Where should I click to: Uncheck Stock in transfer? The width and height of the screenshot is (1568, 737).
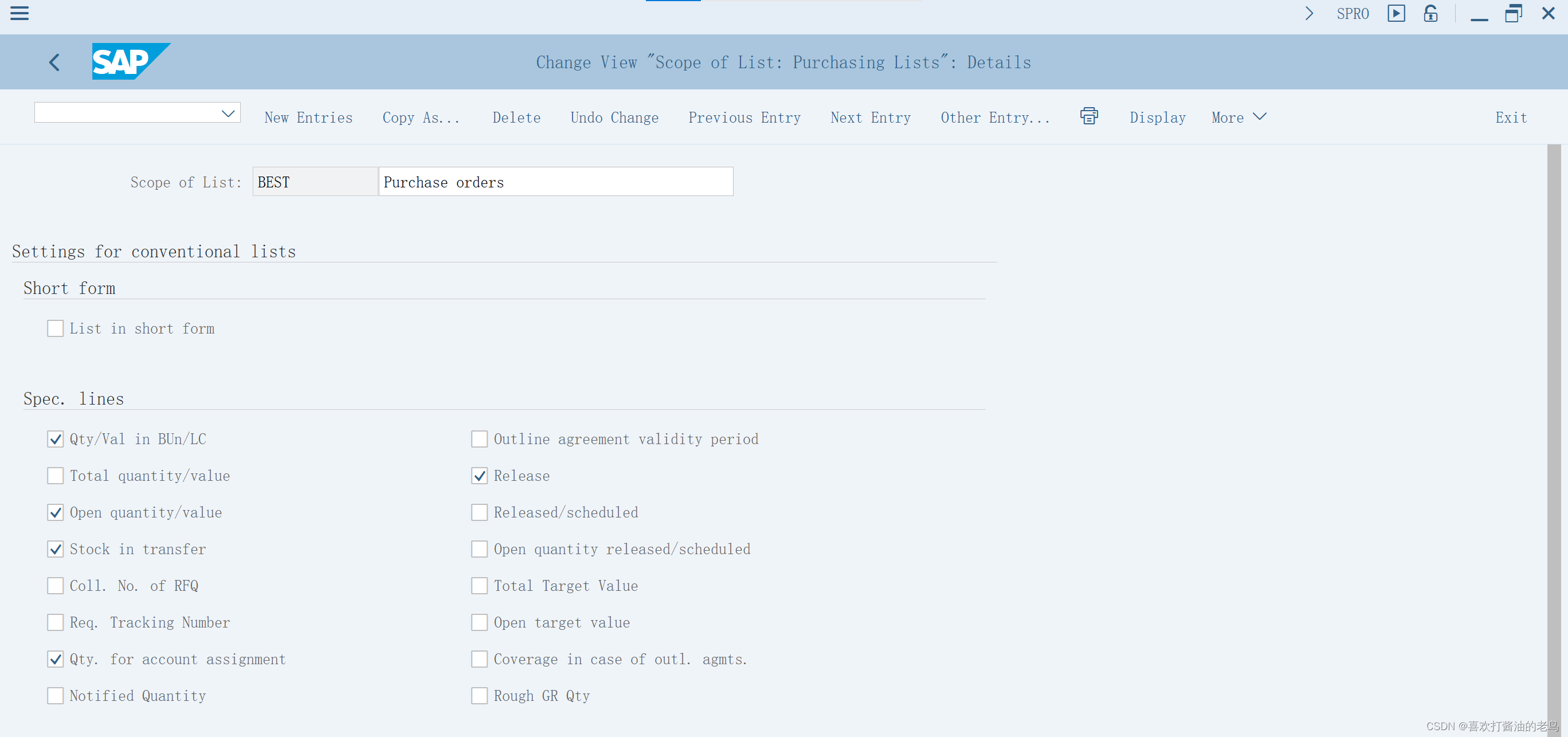(x=55, y=549)
